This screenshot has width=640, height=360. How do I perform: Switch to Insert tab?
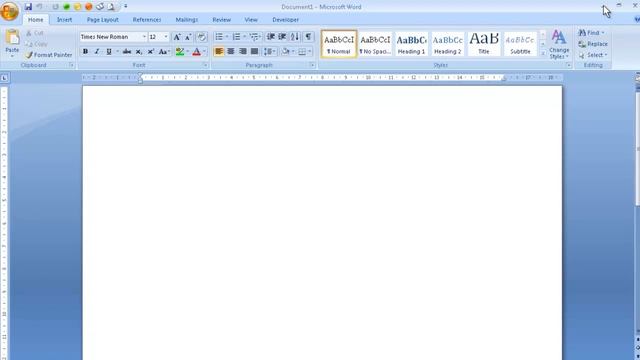click(x=64, y=20)
